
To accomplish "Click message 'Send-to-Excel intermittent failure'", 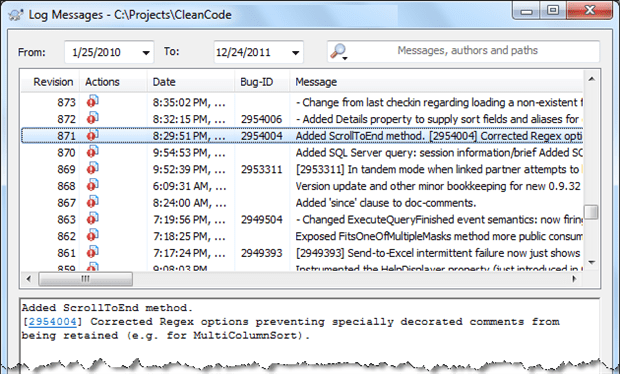I will pyautogui.click(x=438, y=253).
